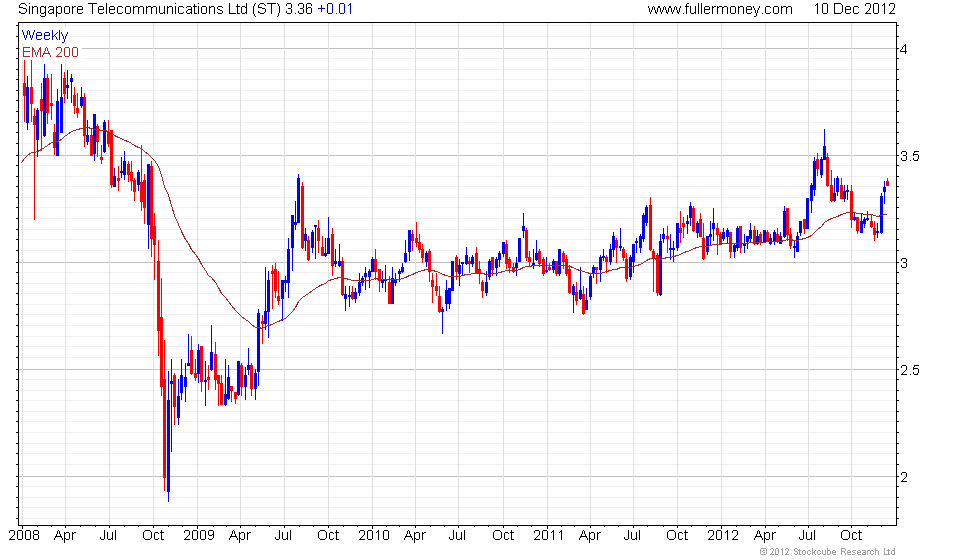Click the 'Weekly' label

(x=45, y=36)
